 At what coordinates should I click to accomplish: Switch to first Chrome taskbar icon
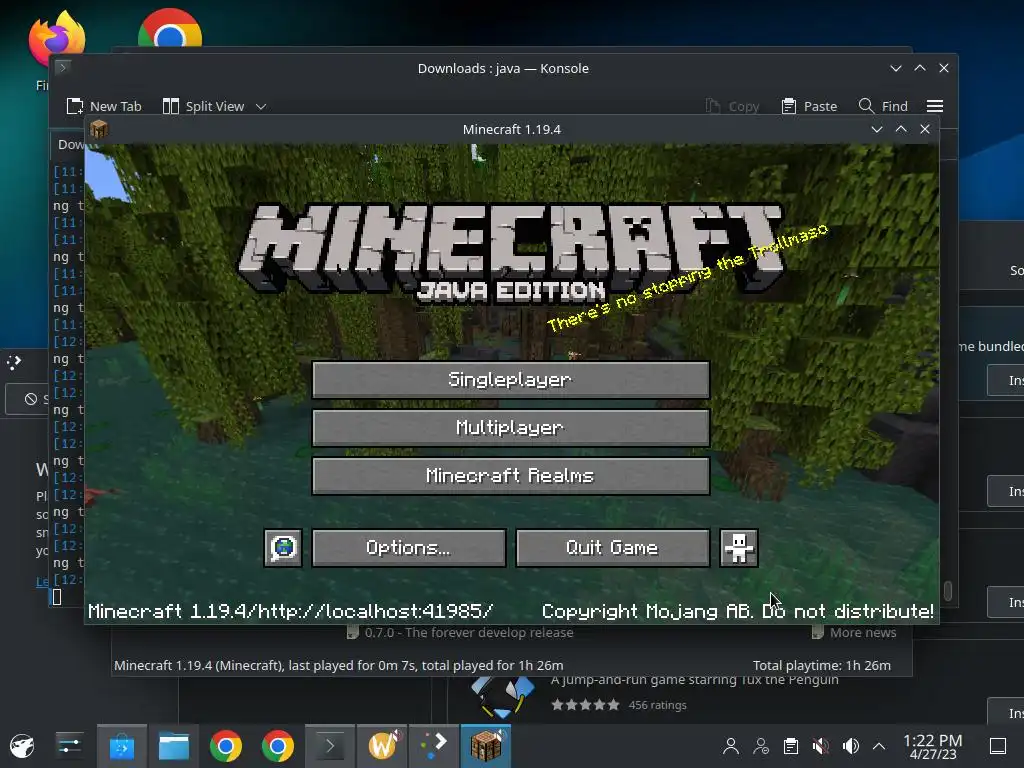coord(225,746)
